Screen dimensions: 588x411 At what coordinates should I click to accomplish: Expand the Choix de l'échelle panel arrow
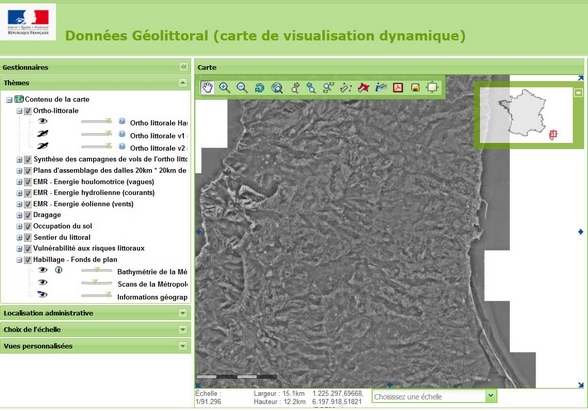(x=183, y=329)
